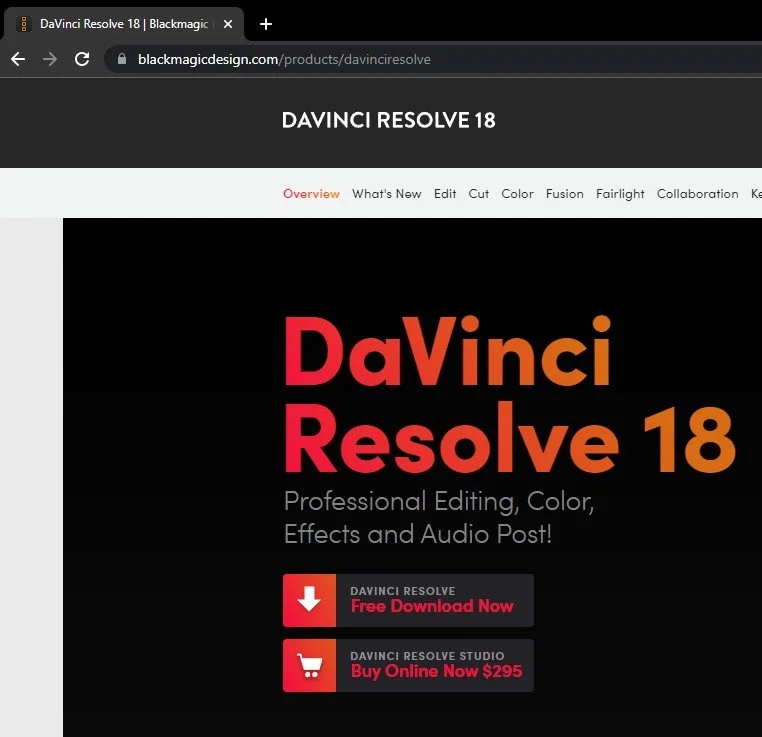Click the 'DAVINCI RESOLVE STUDIO' label text
Image resolution: width=762 pixels, height=737 pixels.
pos(427,656)
